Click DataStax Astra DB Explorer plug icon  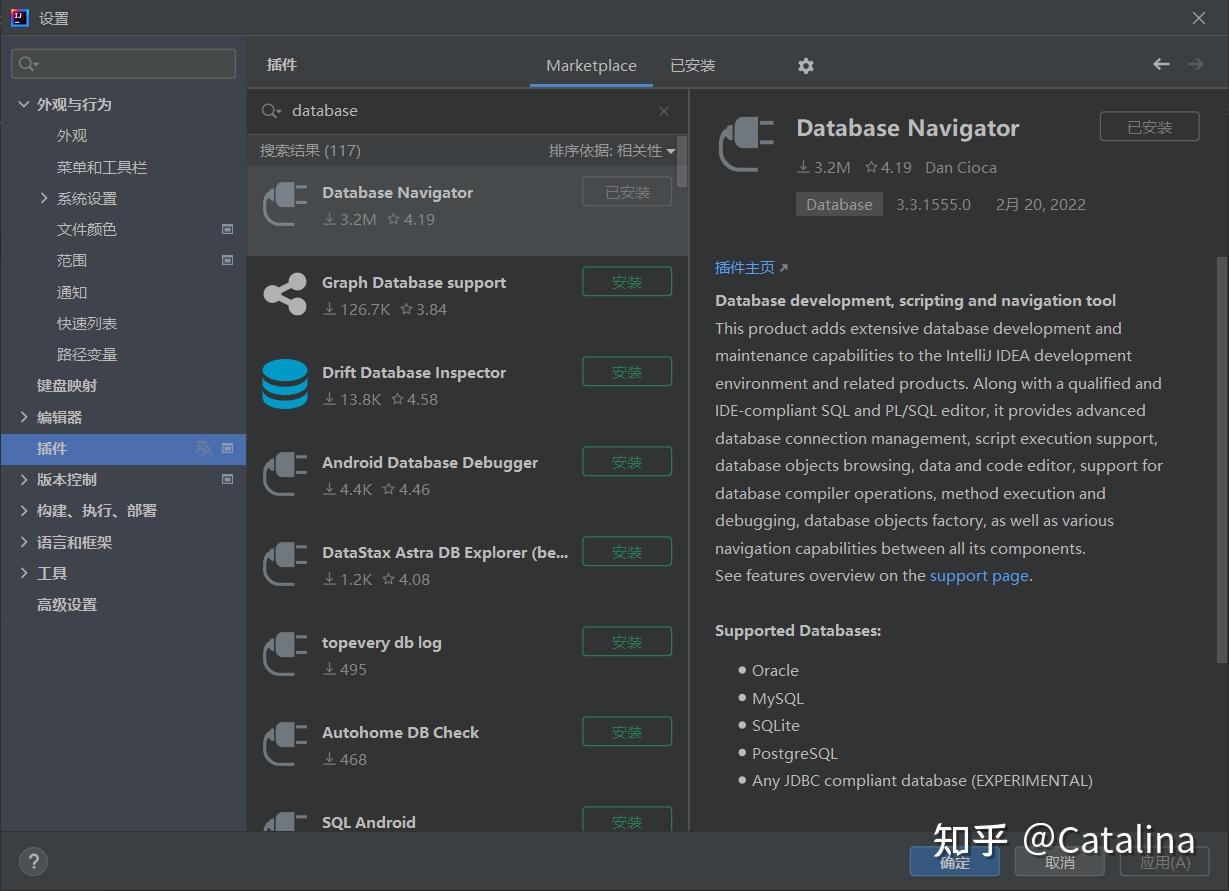tap(285, 565)
